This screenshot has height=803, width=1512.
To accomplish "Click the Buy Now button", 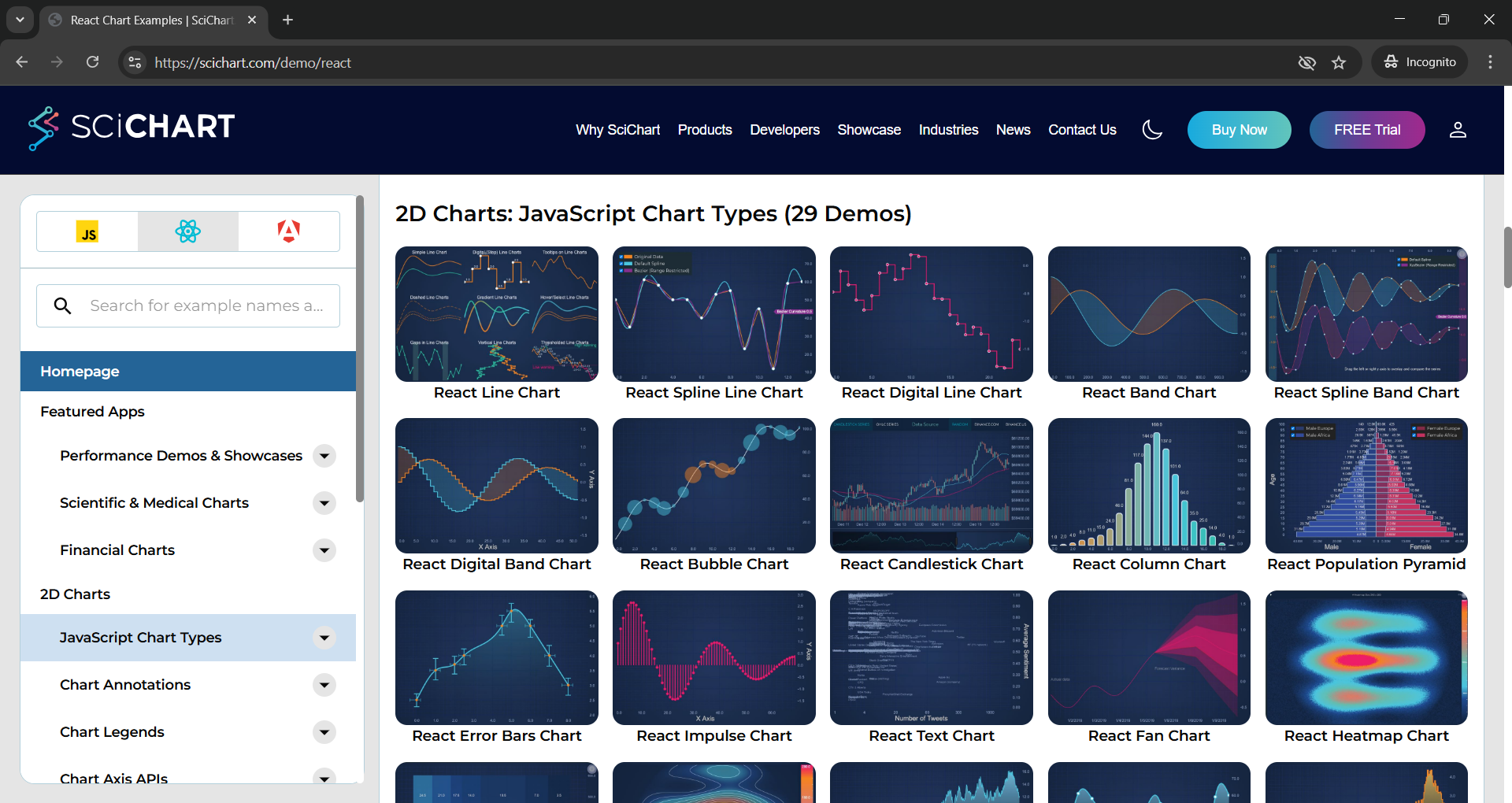I will [x=1239, y=130].
